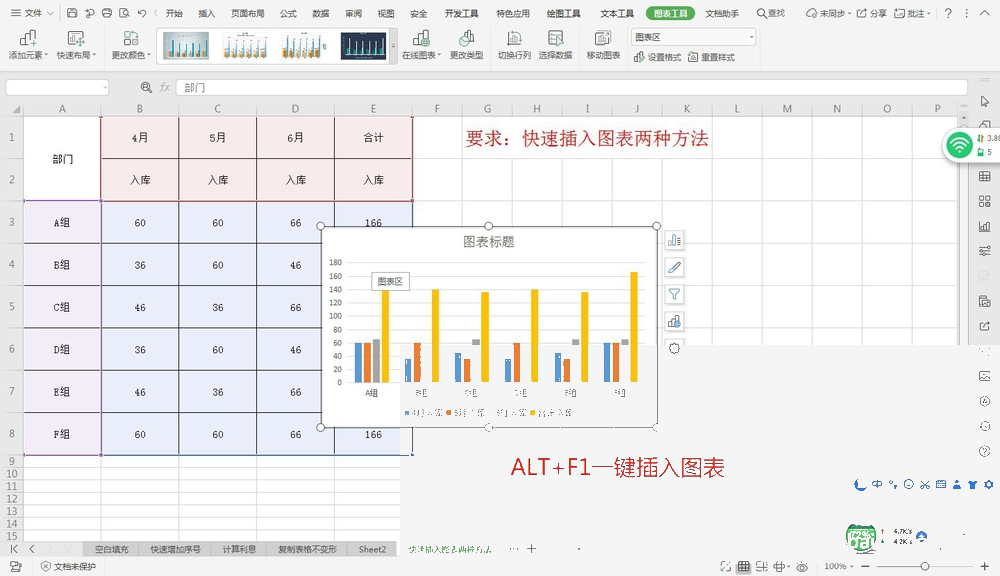The image size is (1000, 576).
Task: Open more options three-dot menu in title bar
Action: [967, 13]
